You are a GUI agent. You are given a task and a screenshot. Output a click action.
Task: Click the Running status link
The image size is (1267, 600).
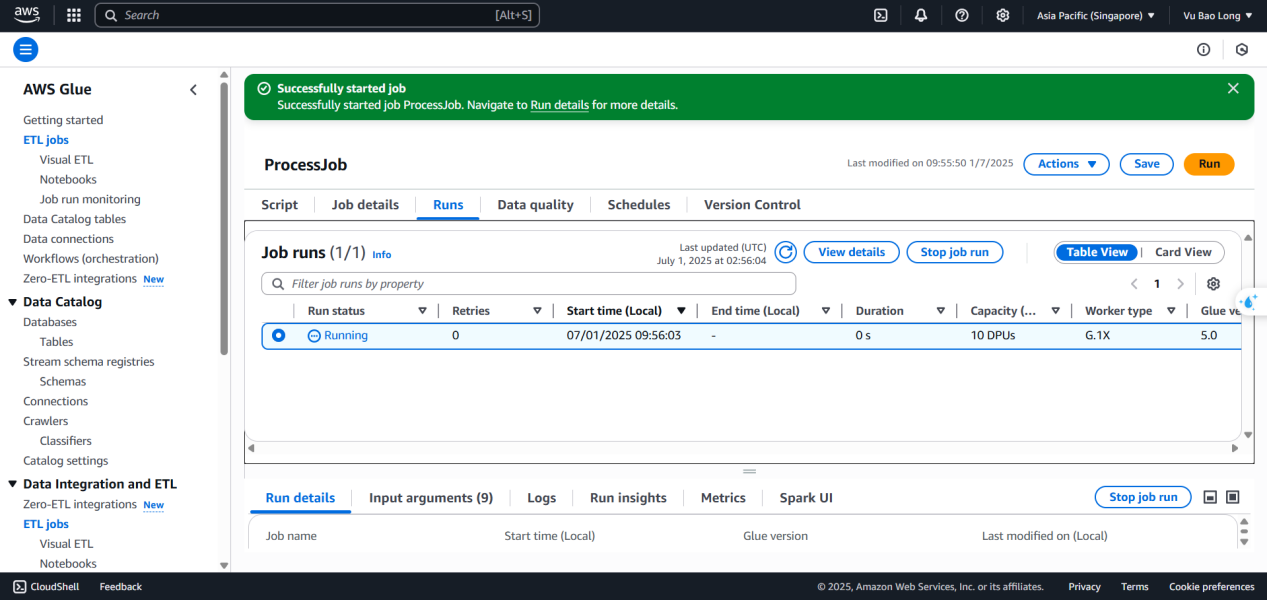pyautogui.click(x=346, y=336)
